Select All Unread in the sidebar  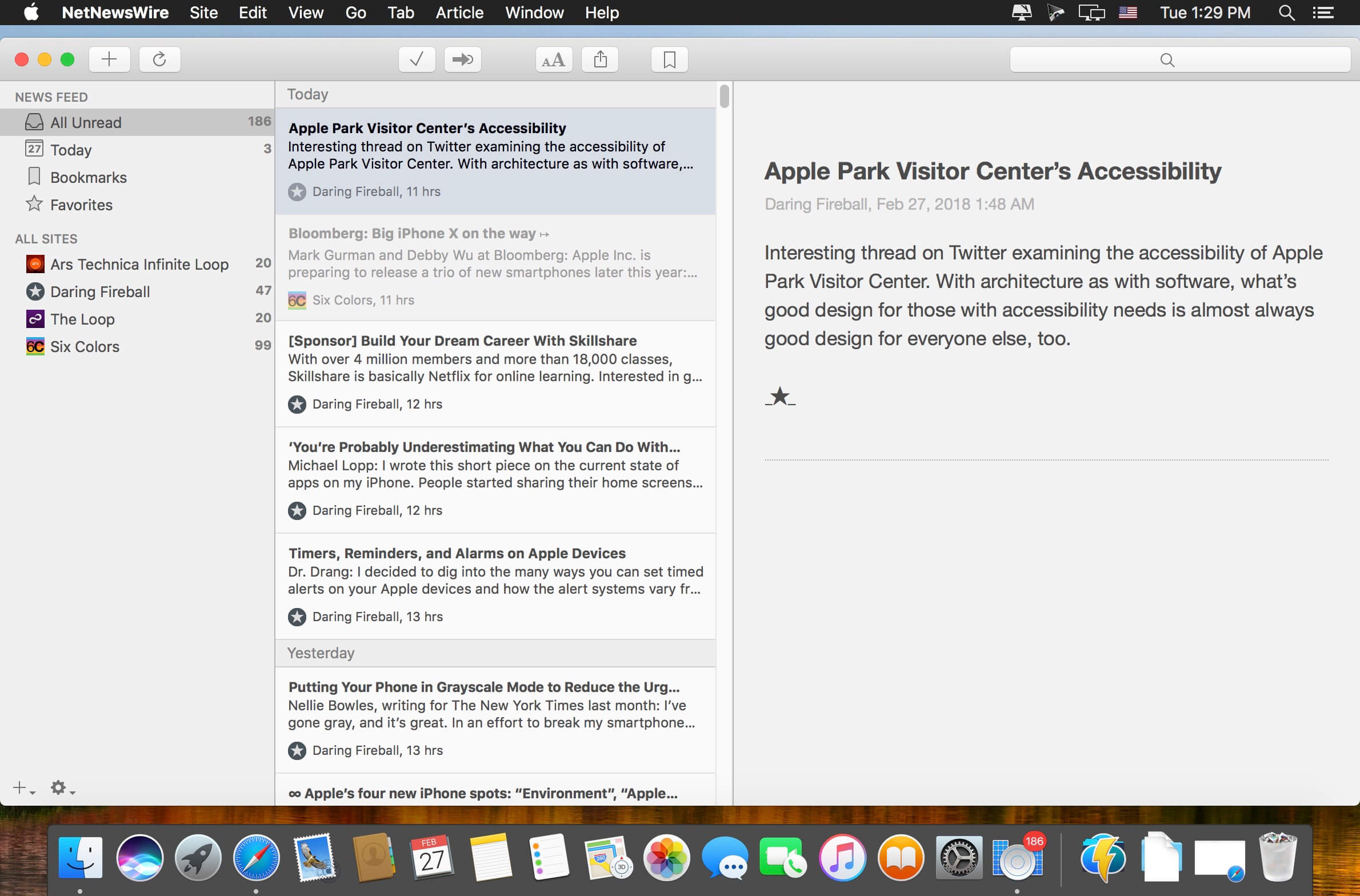pos(137,122)
